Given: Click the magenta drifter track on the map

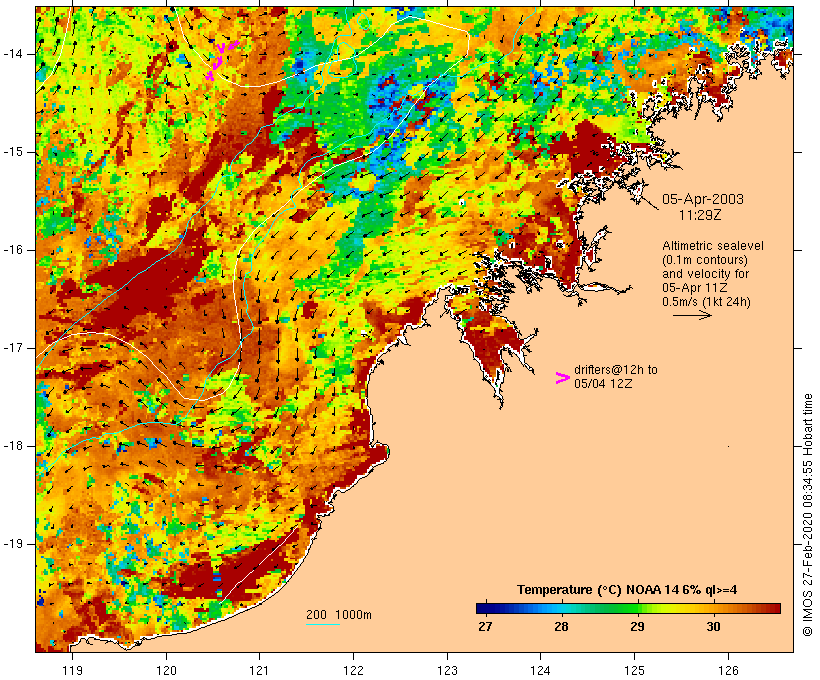Looking at the screenshot, I should coord(221,60).
